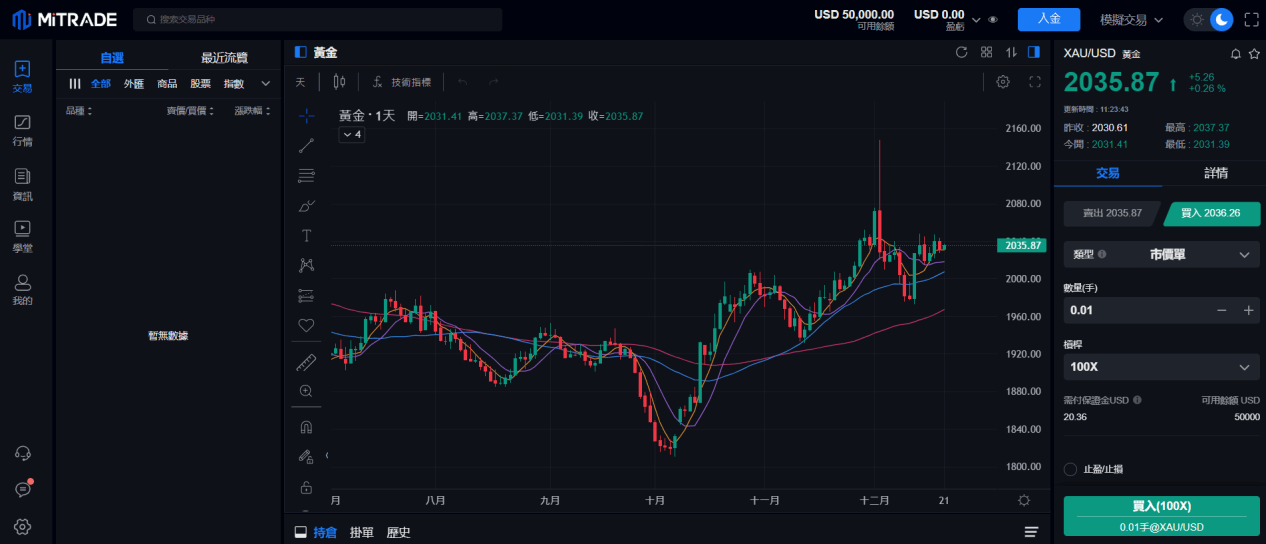Enable the take profit/stop loss option

1071,469
